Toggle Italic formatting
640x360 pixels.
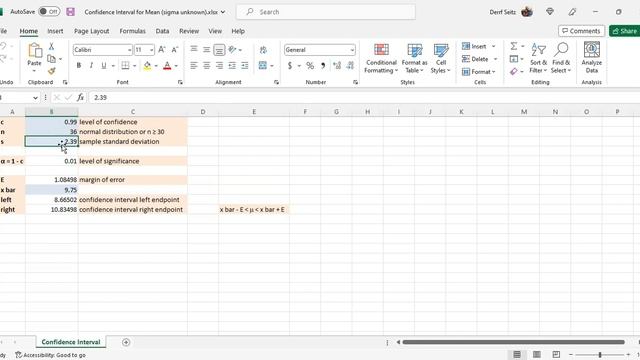pyautogui.click(x=91, y=65)
